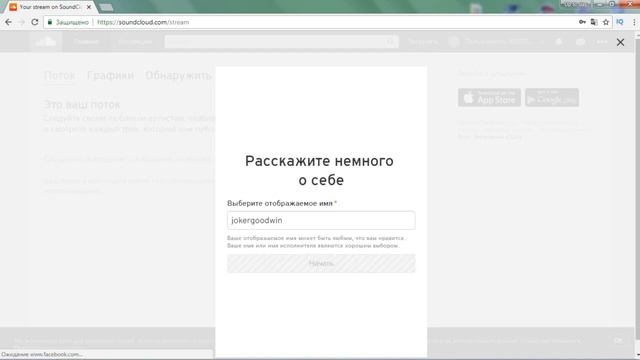
Task: Click the App Store download badge
Action: point(489,98)
